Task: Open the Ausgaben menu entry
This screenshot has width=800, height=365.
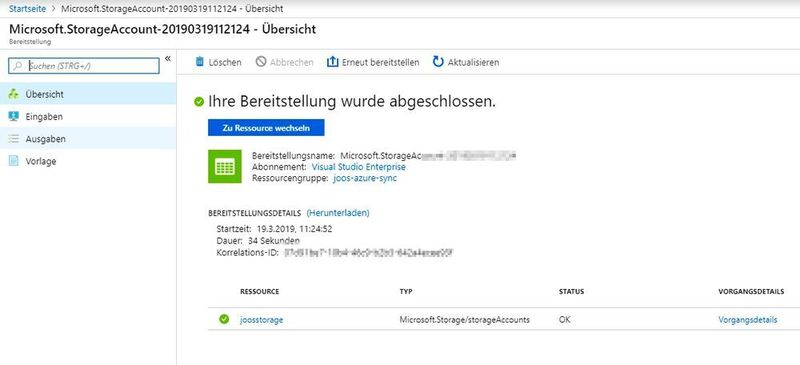Action: pyautogui.click(x=88, y=139)
